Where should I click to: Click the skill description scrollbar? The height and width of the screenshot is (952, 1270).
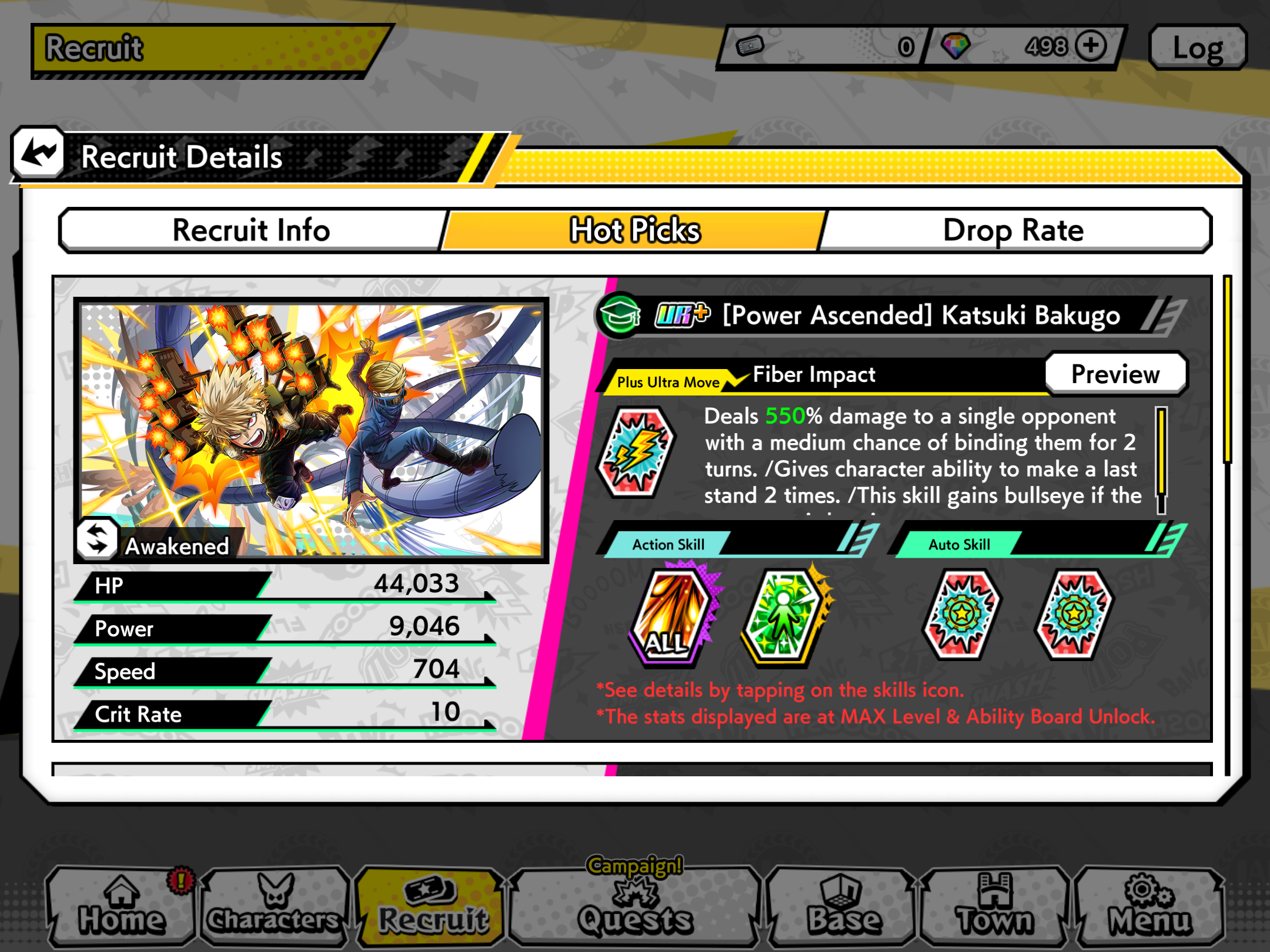coord(1161,461)
